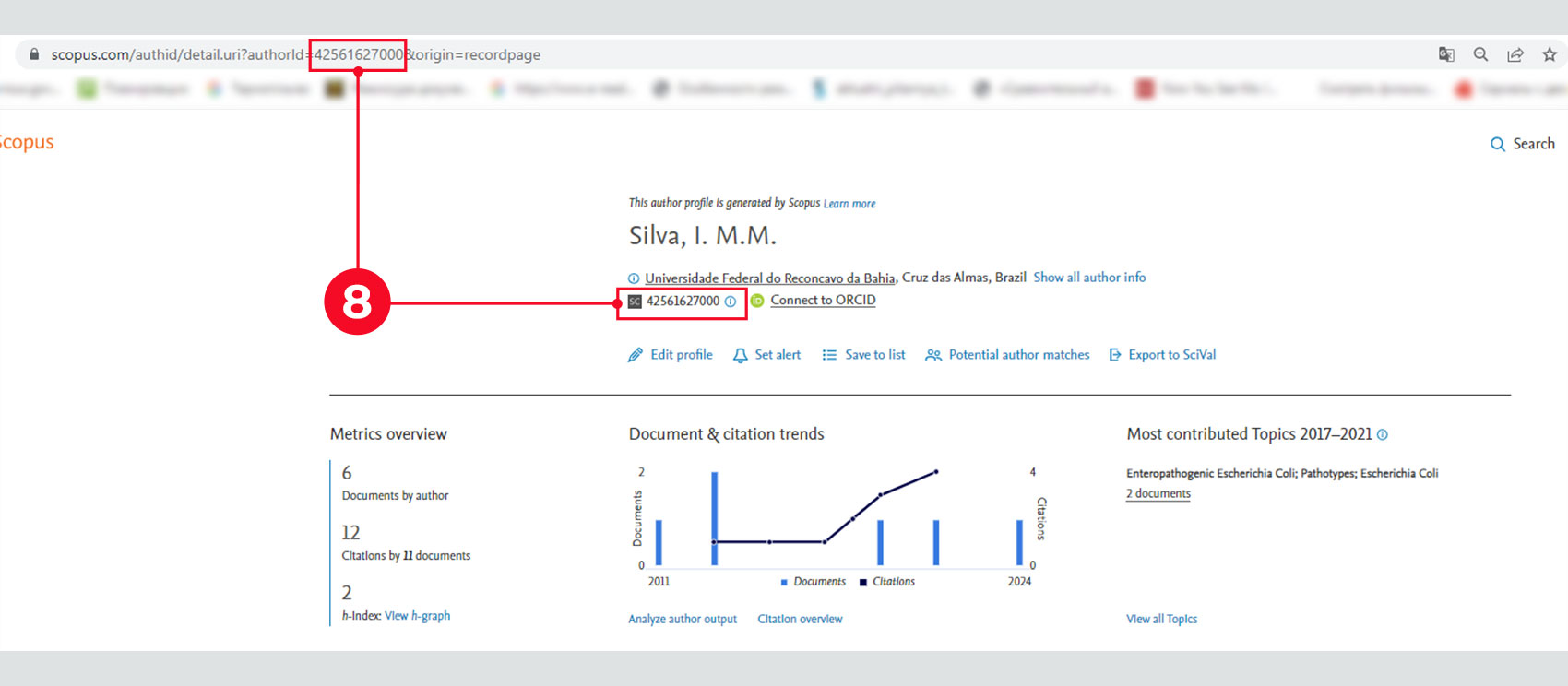Open Universidade Federal do Reconcavo da Bahia link
Viewport: 1568px width, 686px height.
(x=770, y=278)
